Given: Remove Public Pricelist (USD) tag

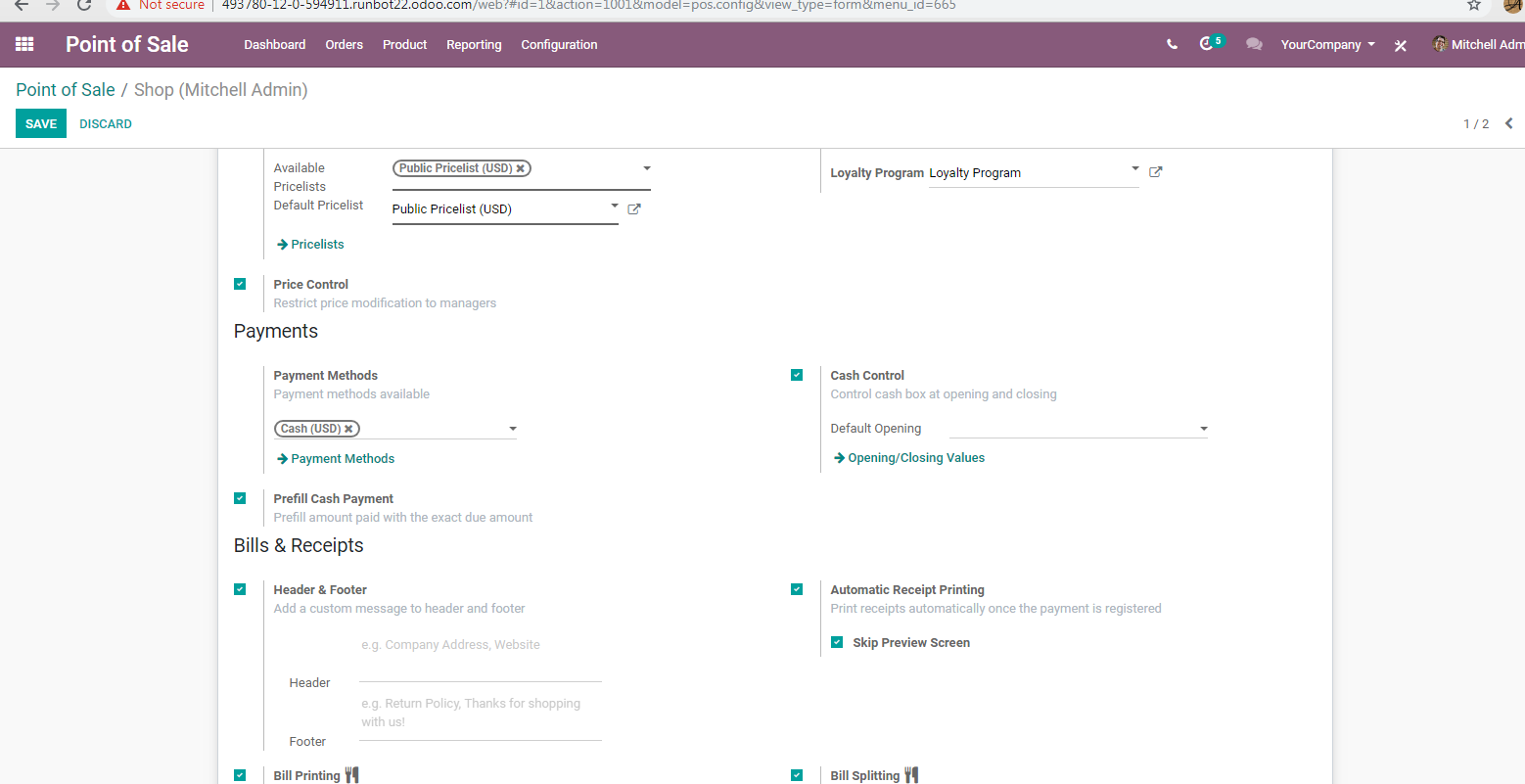Looking at the screenshot, I should (521, 168).
